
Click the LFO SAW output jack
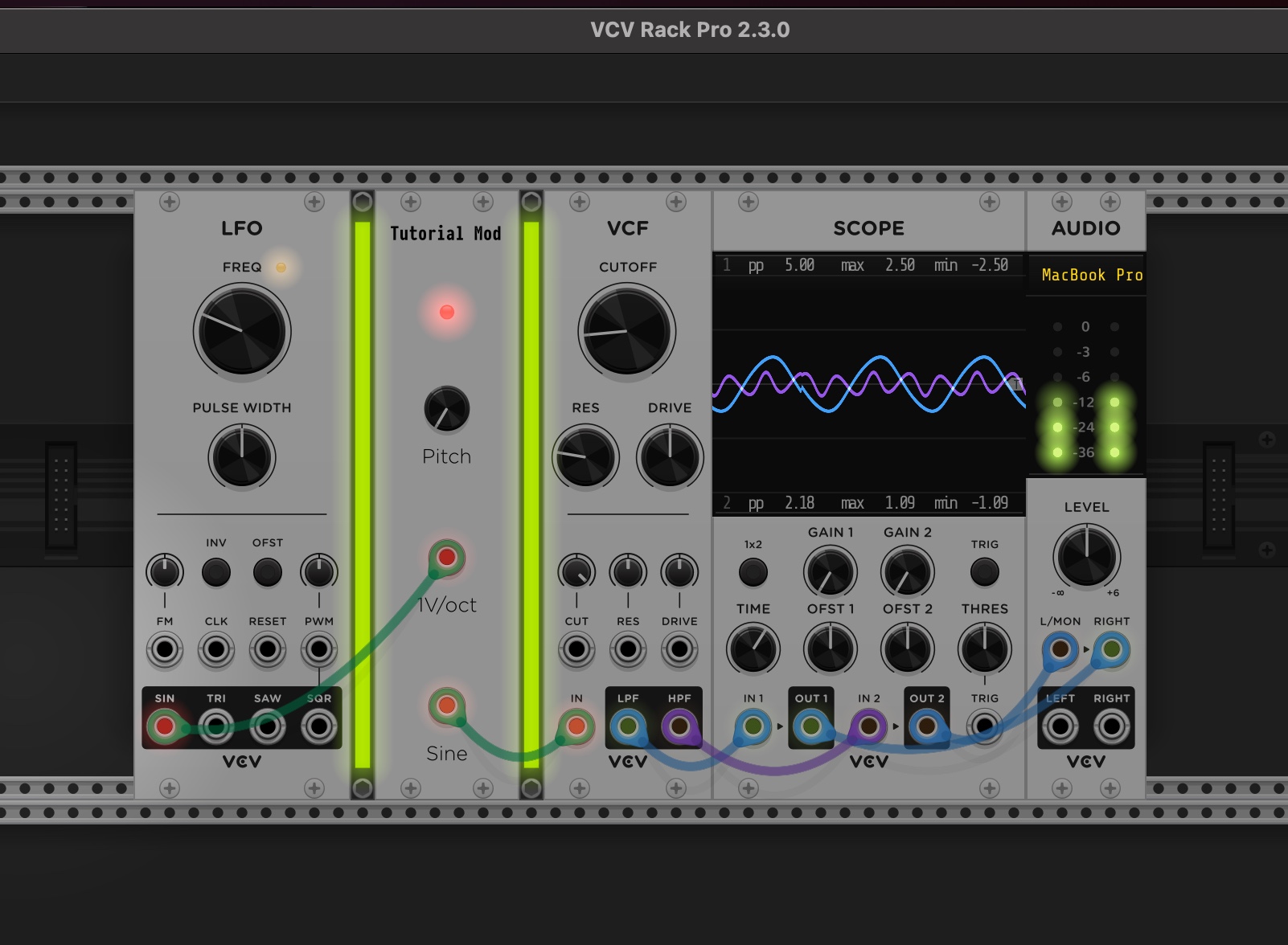268,726
